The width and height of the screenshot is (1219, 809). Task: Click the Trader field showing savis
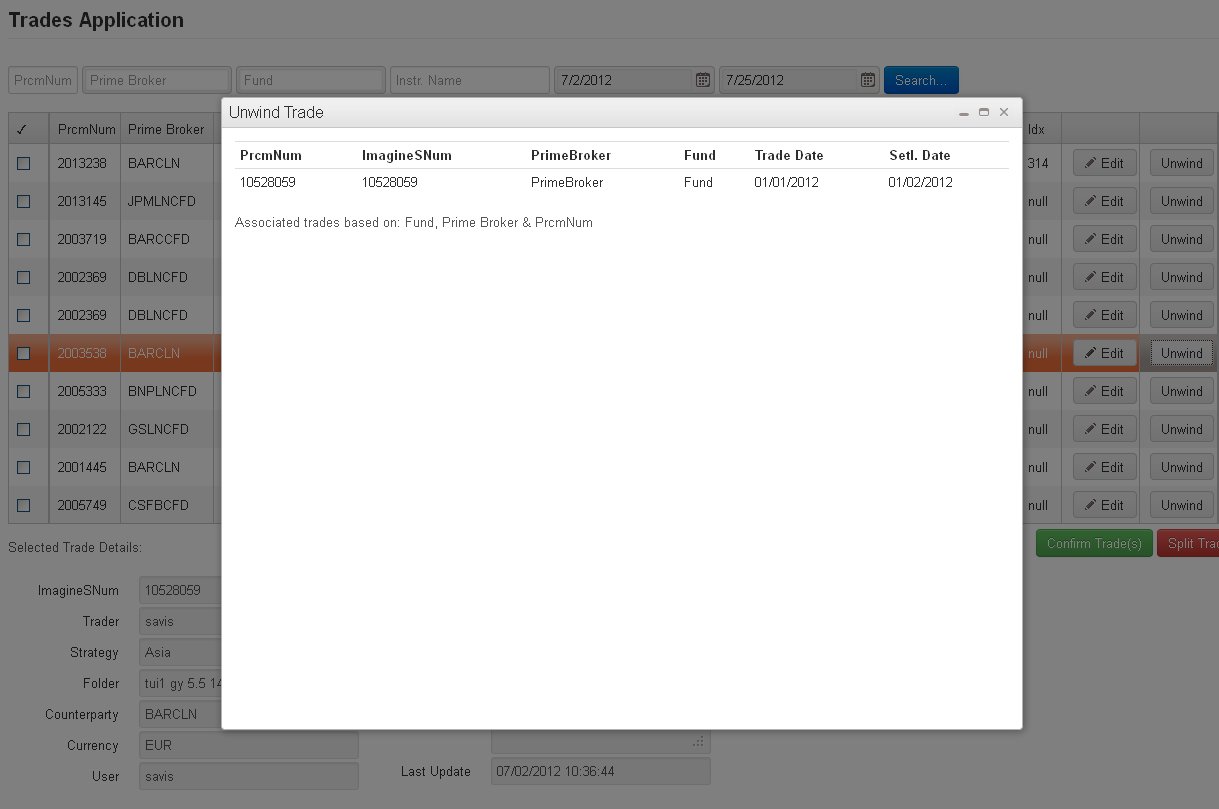click(180, 621)
